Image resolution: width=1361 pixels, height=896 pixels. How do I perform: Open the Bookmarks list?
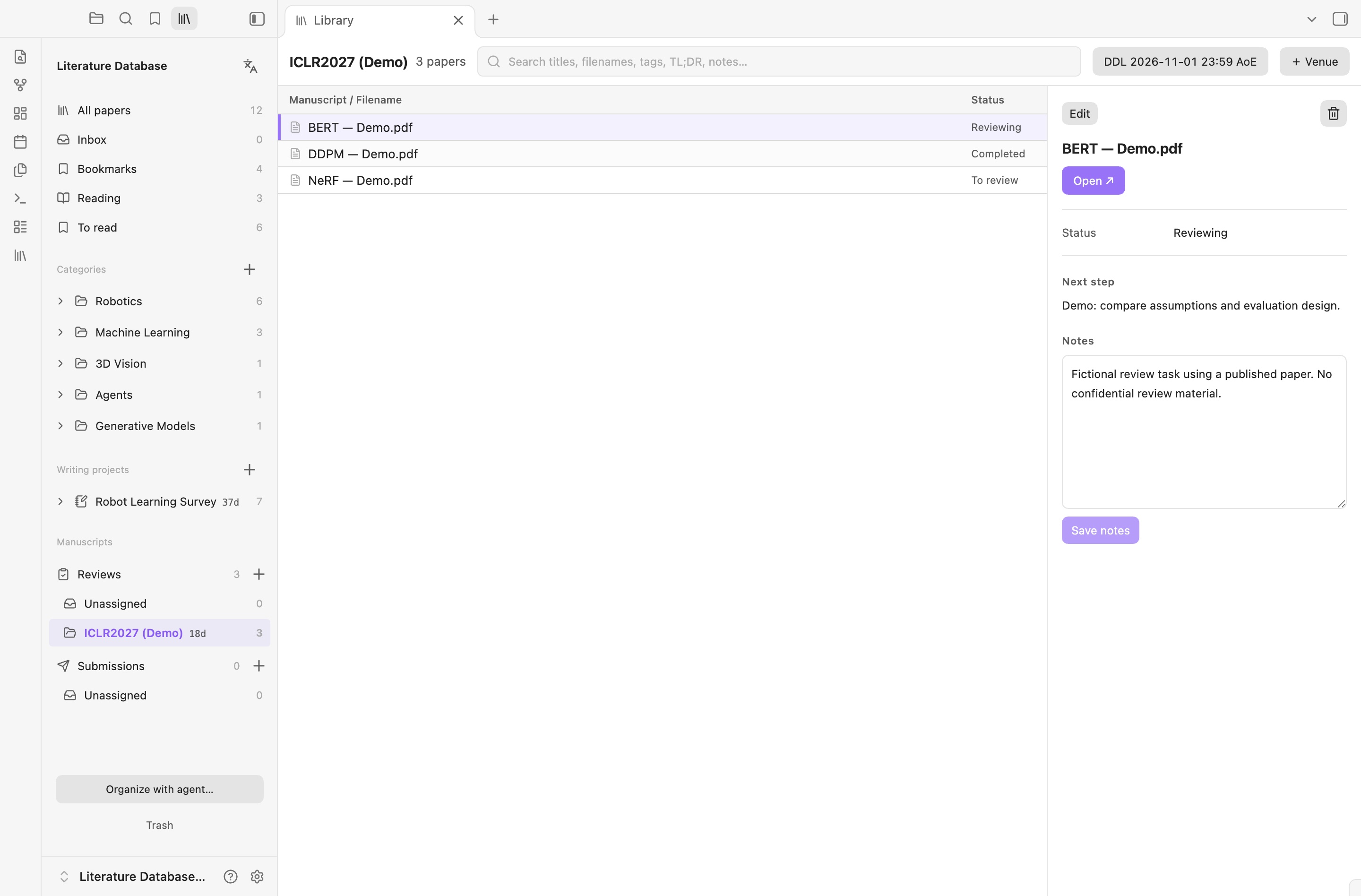[160, 169]
